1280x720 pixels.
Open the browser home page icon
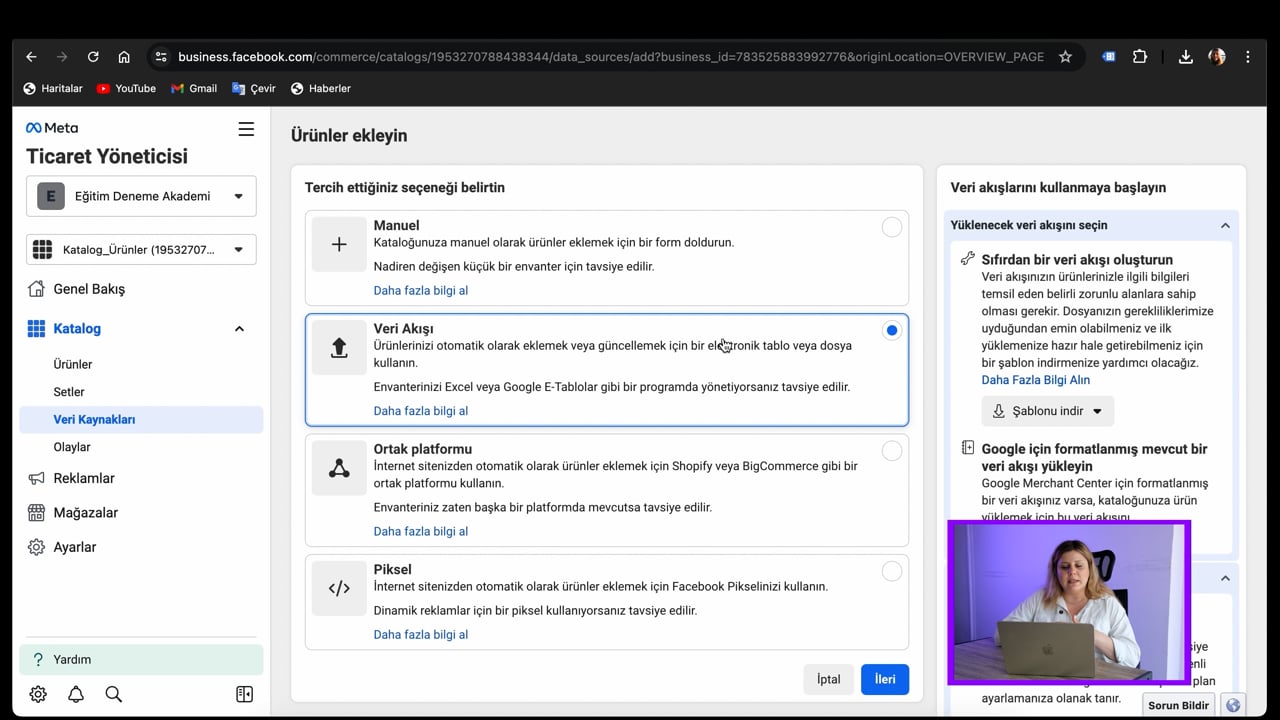tap(124, 57)
